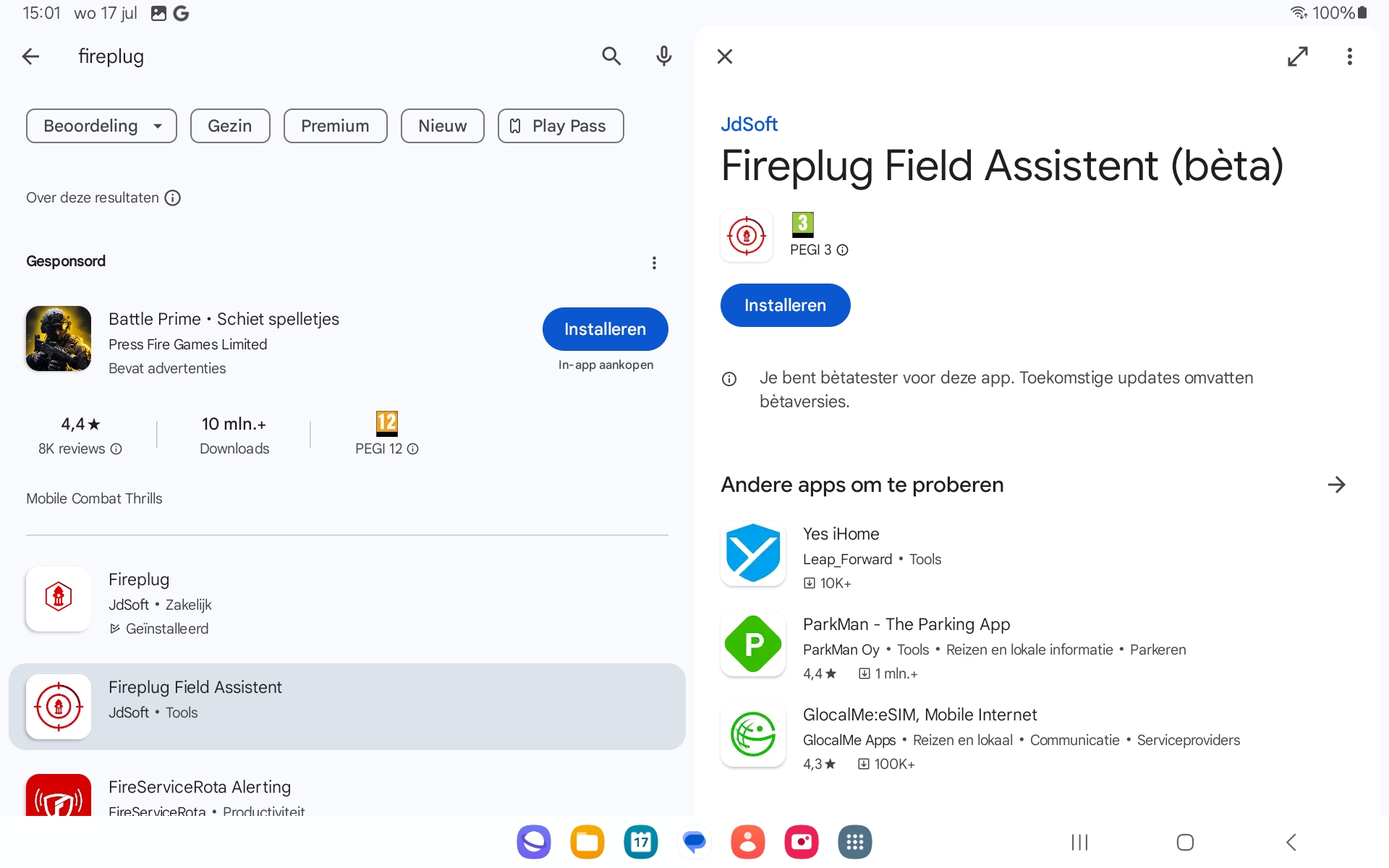Tap the search magnifier icon

click(611, 56)
